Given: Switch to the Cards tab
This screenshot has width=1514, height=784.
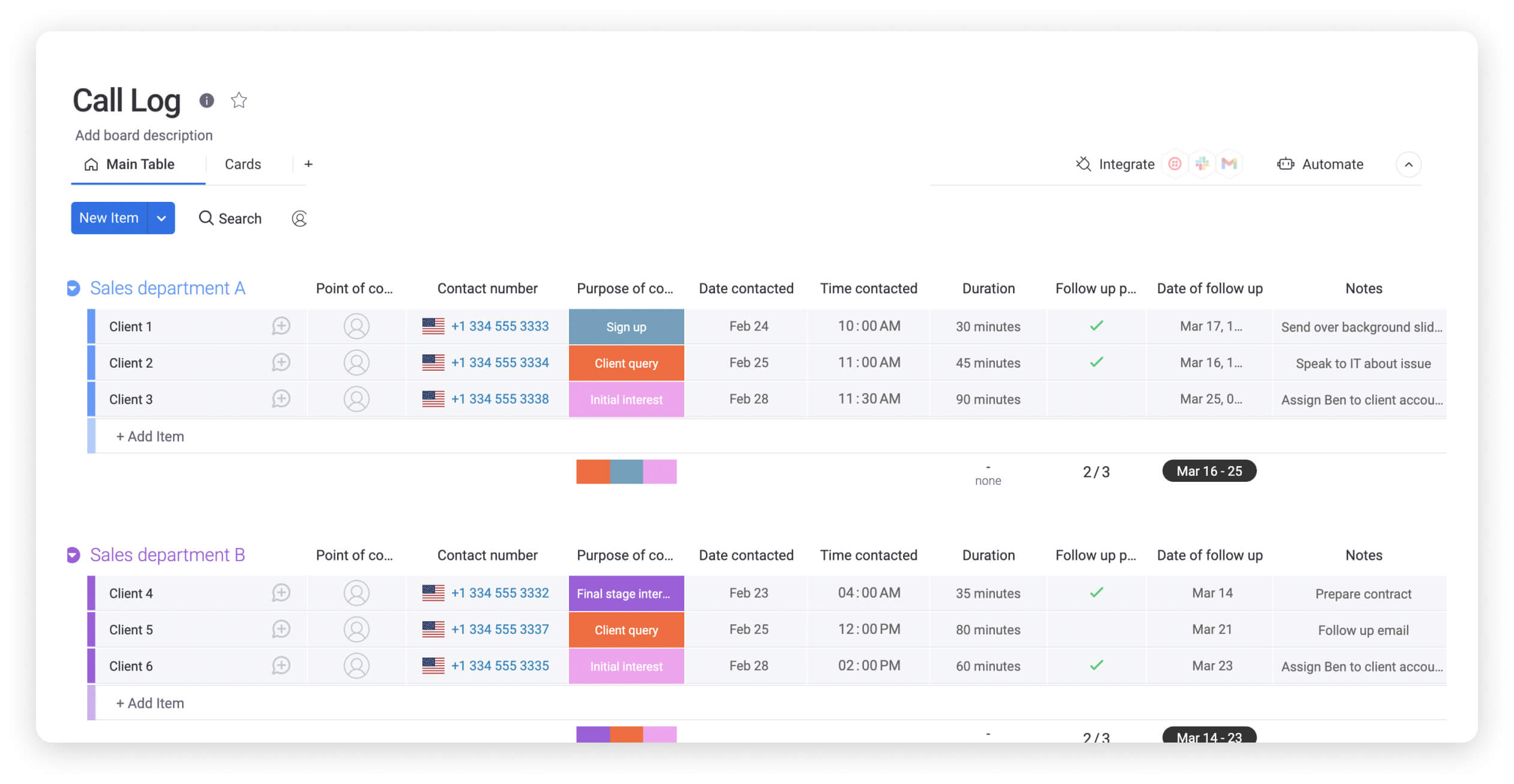Looking at the screenshot, I should click(x=242, y=163).
